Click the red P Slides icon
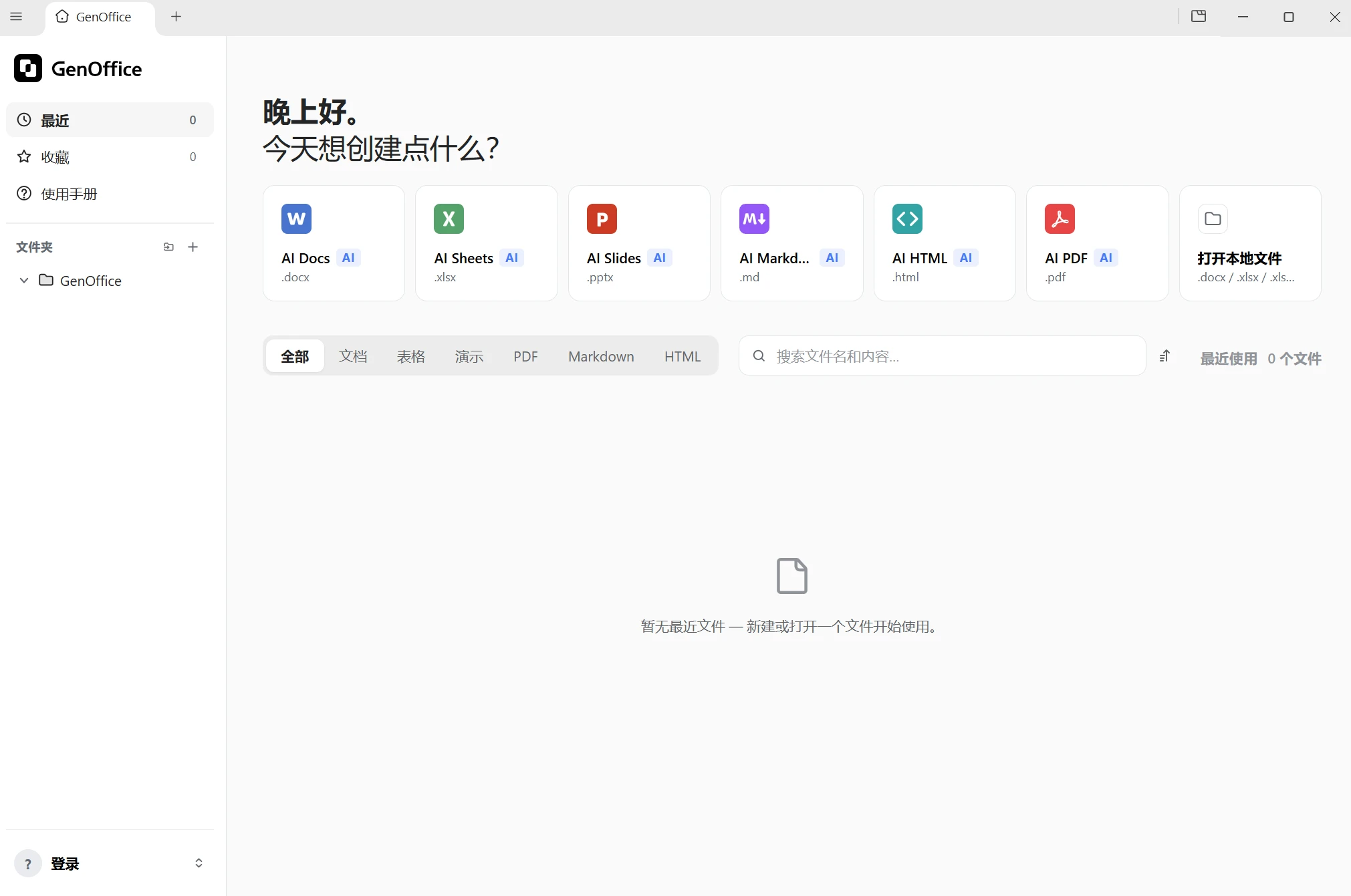The image size is (1351, 896). [x=602, y=219]
